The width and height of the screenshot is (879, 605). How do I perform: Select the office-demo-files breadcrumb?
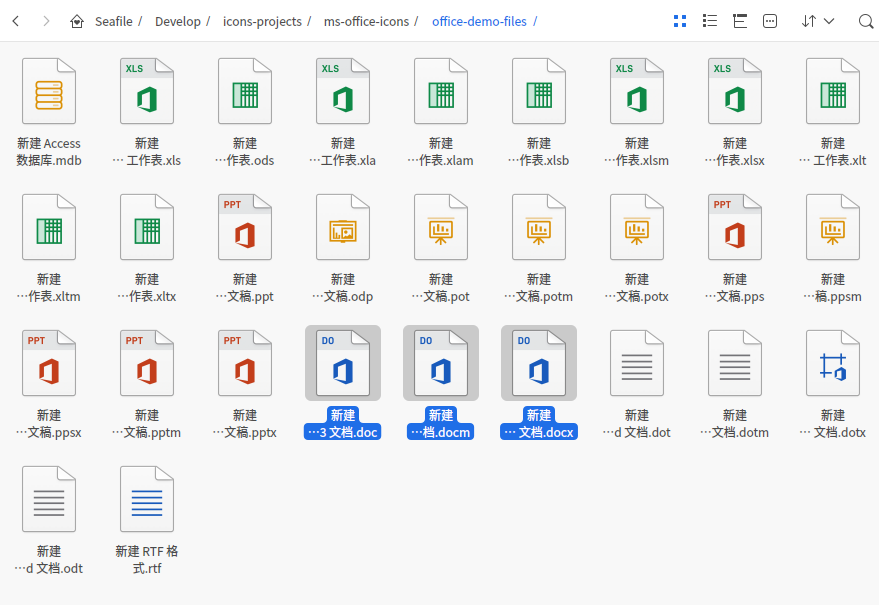(x=479, y=21)
